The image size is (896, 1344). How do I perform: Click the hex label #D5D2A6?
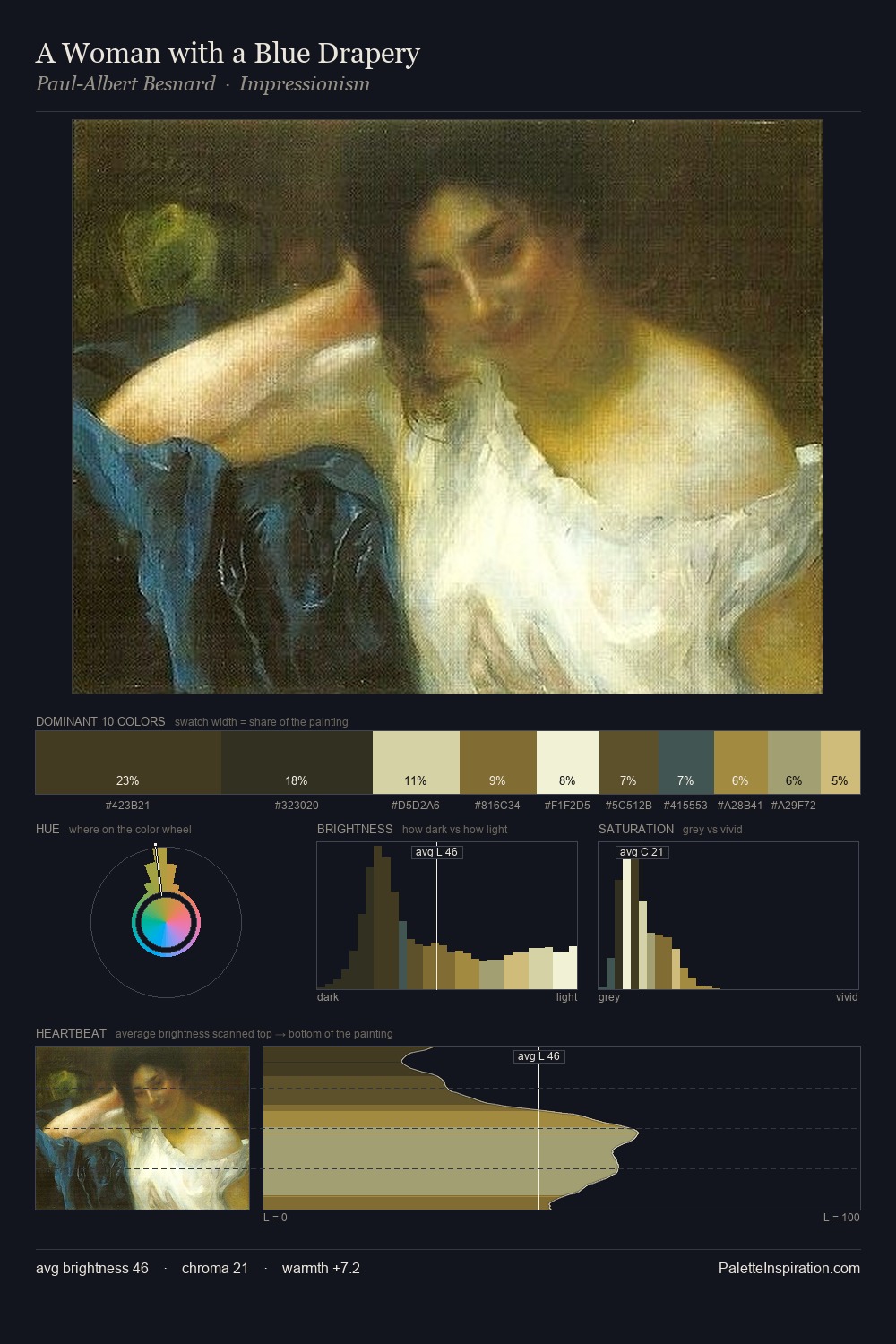[416, 806]
